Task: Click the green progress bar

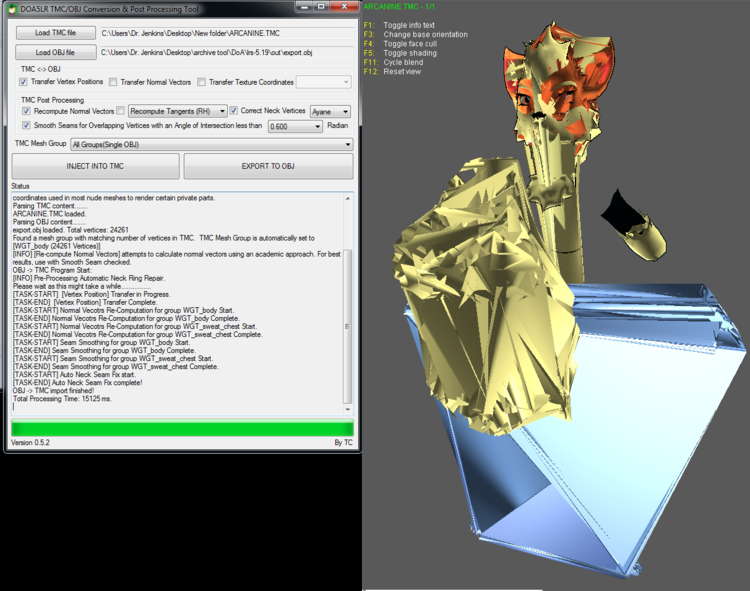Action: pos(182,427)
